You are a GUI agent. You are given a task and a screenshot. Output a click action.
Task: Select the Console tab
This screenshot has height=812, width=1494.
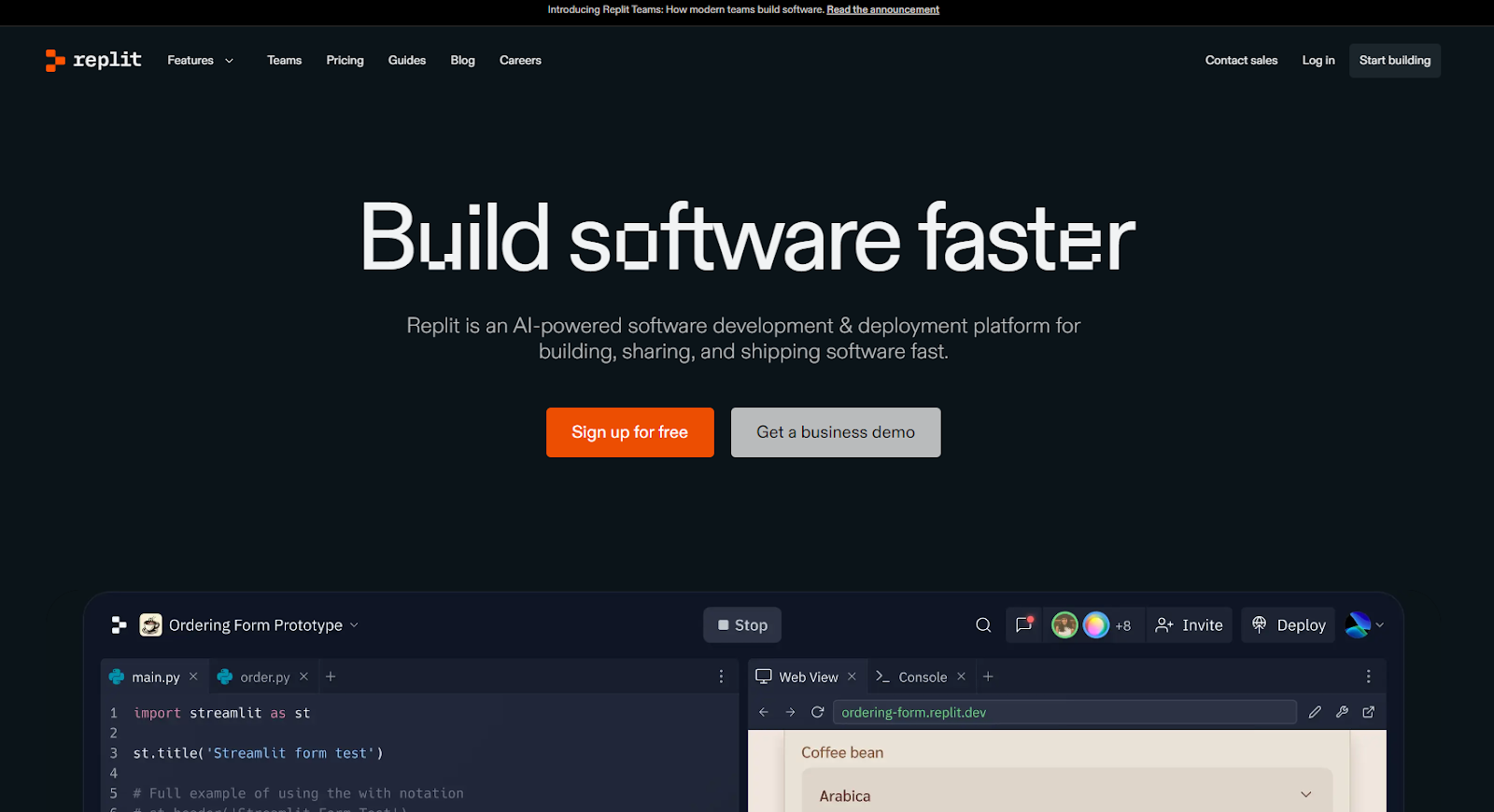click(912, 677)
